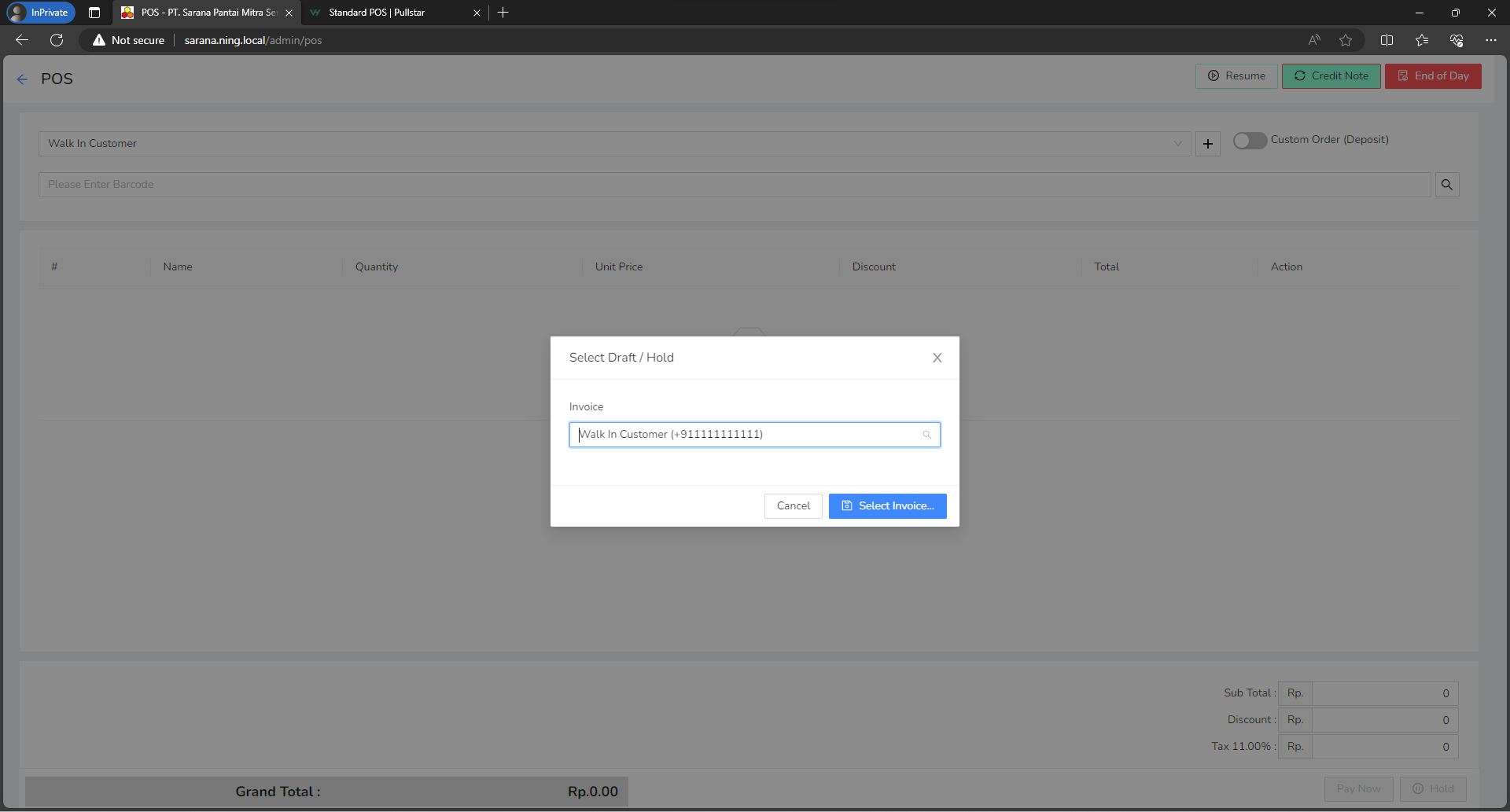Open the Favorites list icon
Image resolution: width=1510 pixels, height=812 pixels.
1422,40
